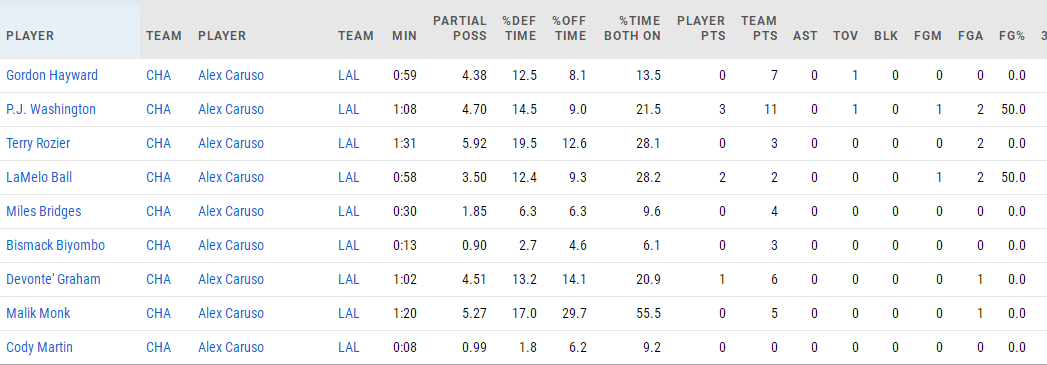This screenshot has width=1047, height=365.
Task: Open the Gordon Hayward player link
Action: (52, 75)
